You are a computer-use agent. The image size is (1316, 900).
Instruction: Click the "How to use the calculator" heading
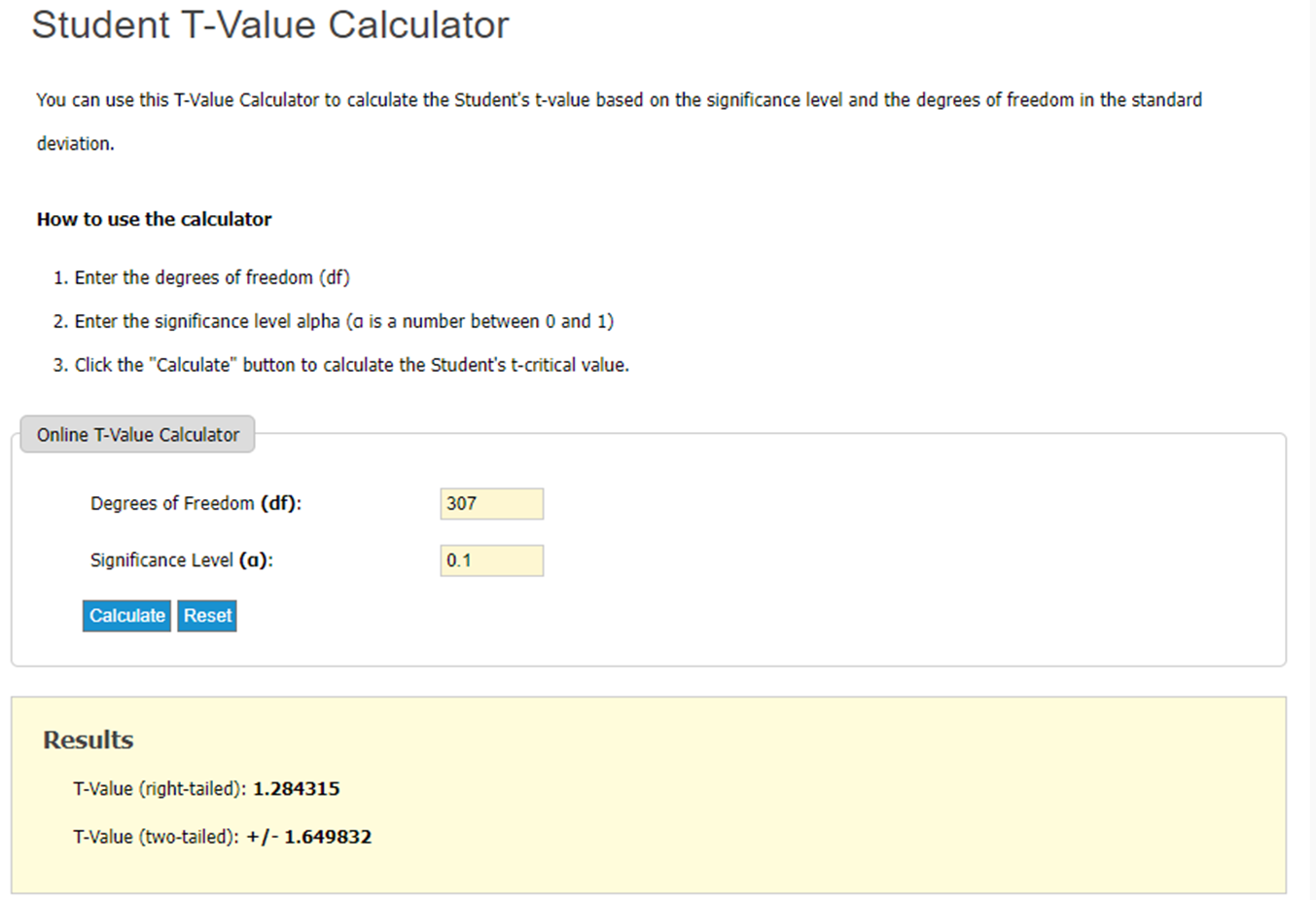(155, 219)
